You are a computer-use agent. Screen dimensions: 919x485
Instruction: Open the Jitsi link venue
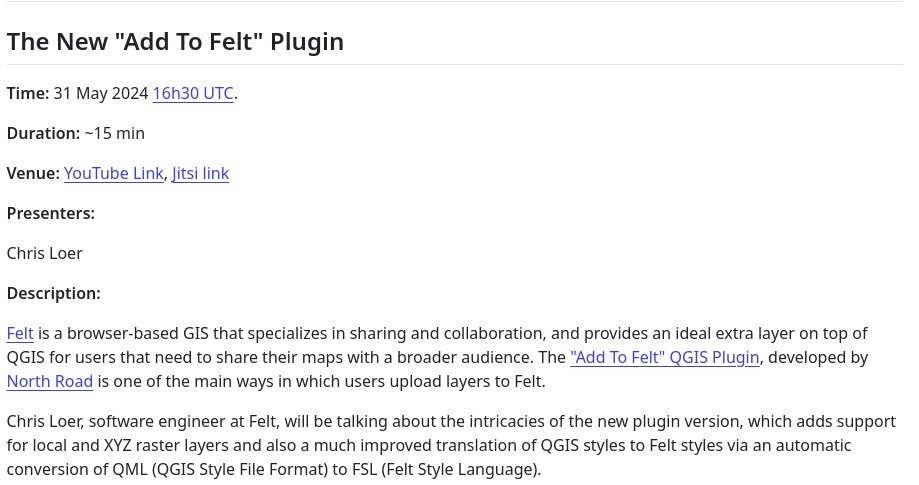(200, 173)
